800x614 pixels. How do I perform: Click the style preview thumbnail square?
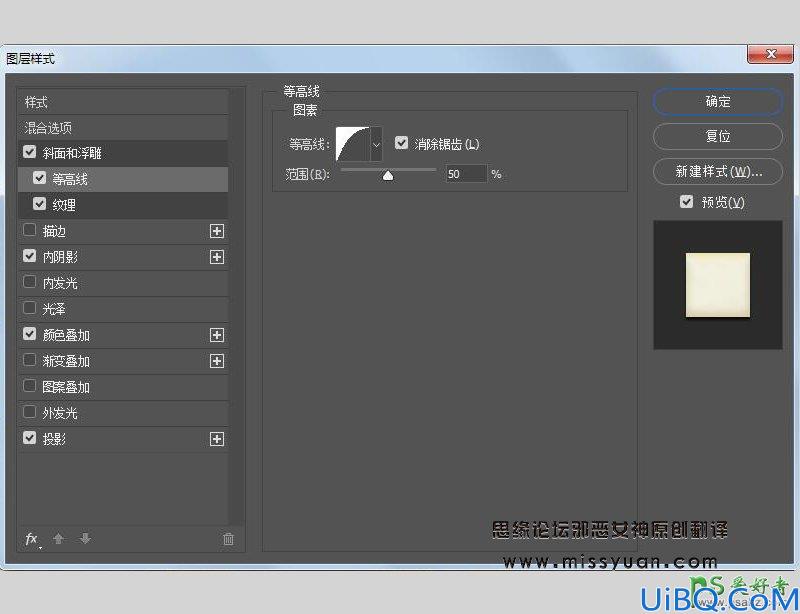pos(717,285)
